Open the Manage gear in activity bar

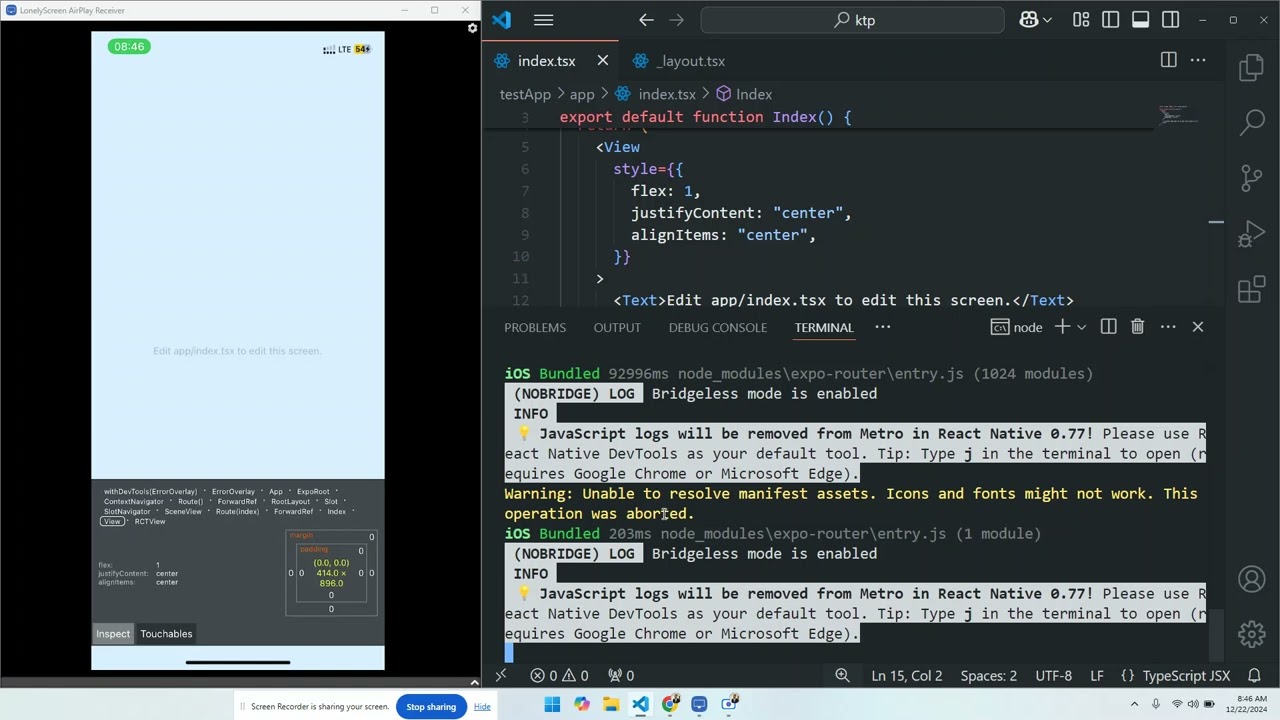click(x=1252, y=633)
